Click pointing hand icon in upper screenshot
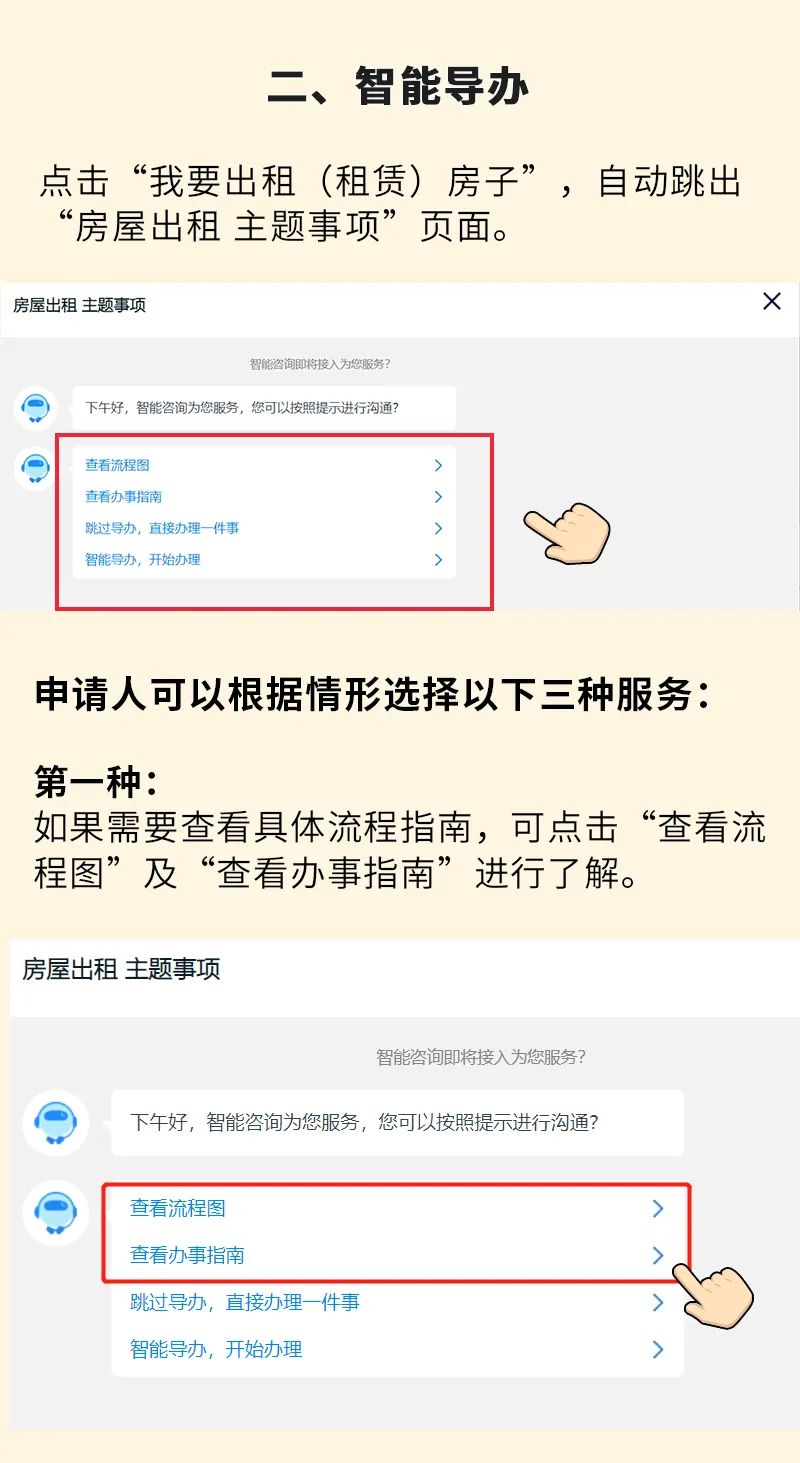 567,530
